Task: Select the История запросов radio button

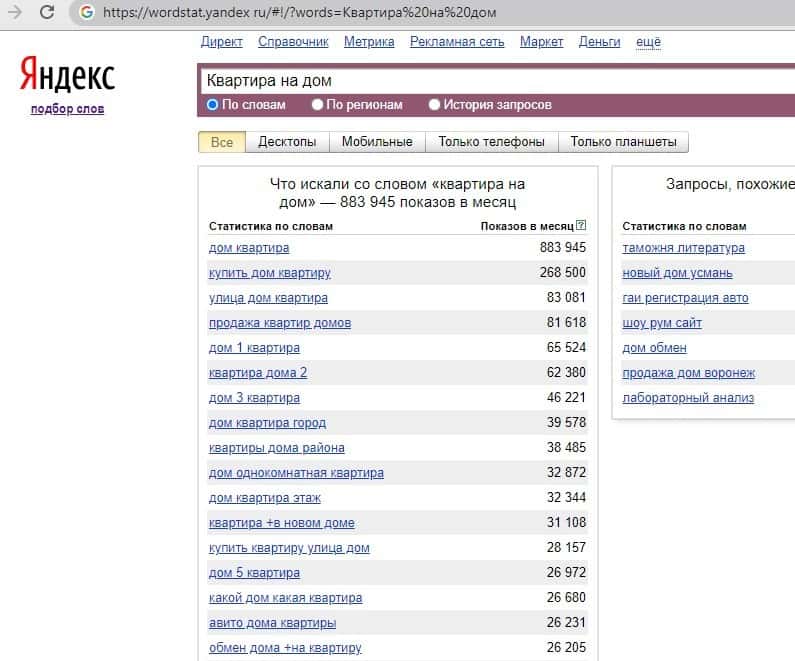Action: [x=434, y=104]
